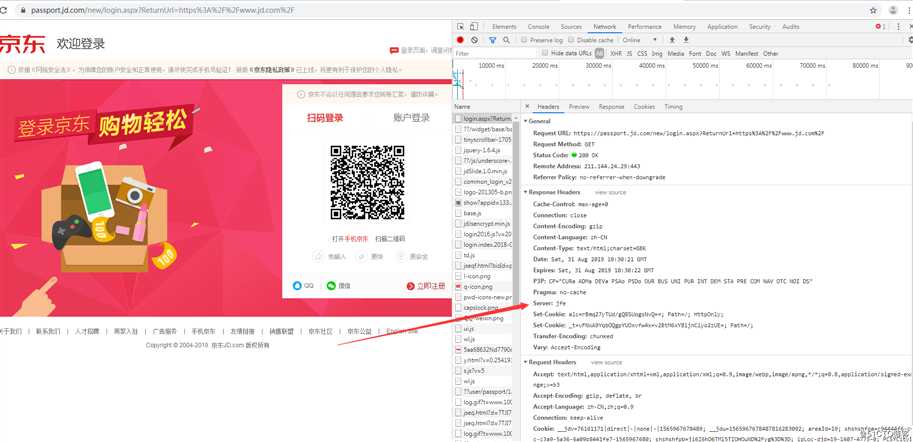Reload the page via refresh icon

(3, 10)
